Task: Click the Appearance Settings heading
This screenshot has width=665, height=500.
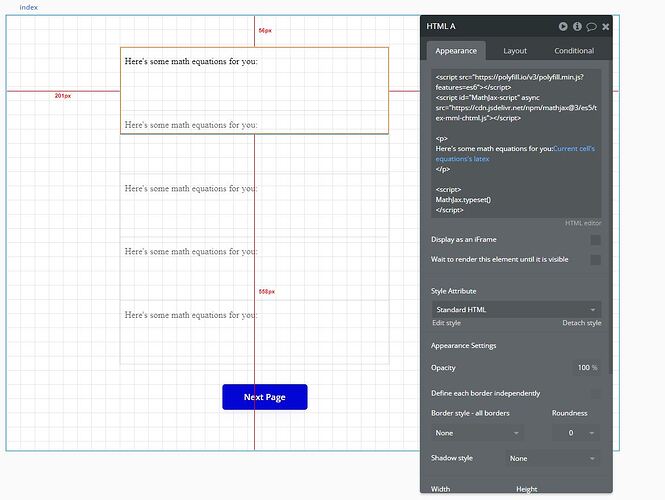Action: [x=463, y=346]
